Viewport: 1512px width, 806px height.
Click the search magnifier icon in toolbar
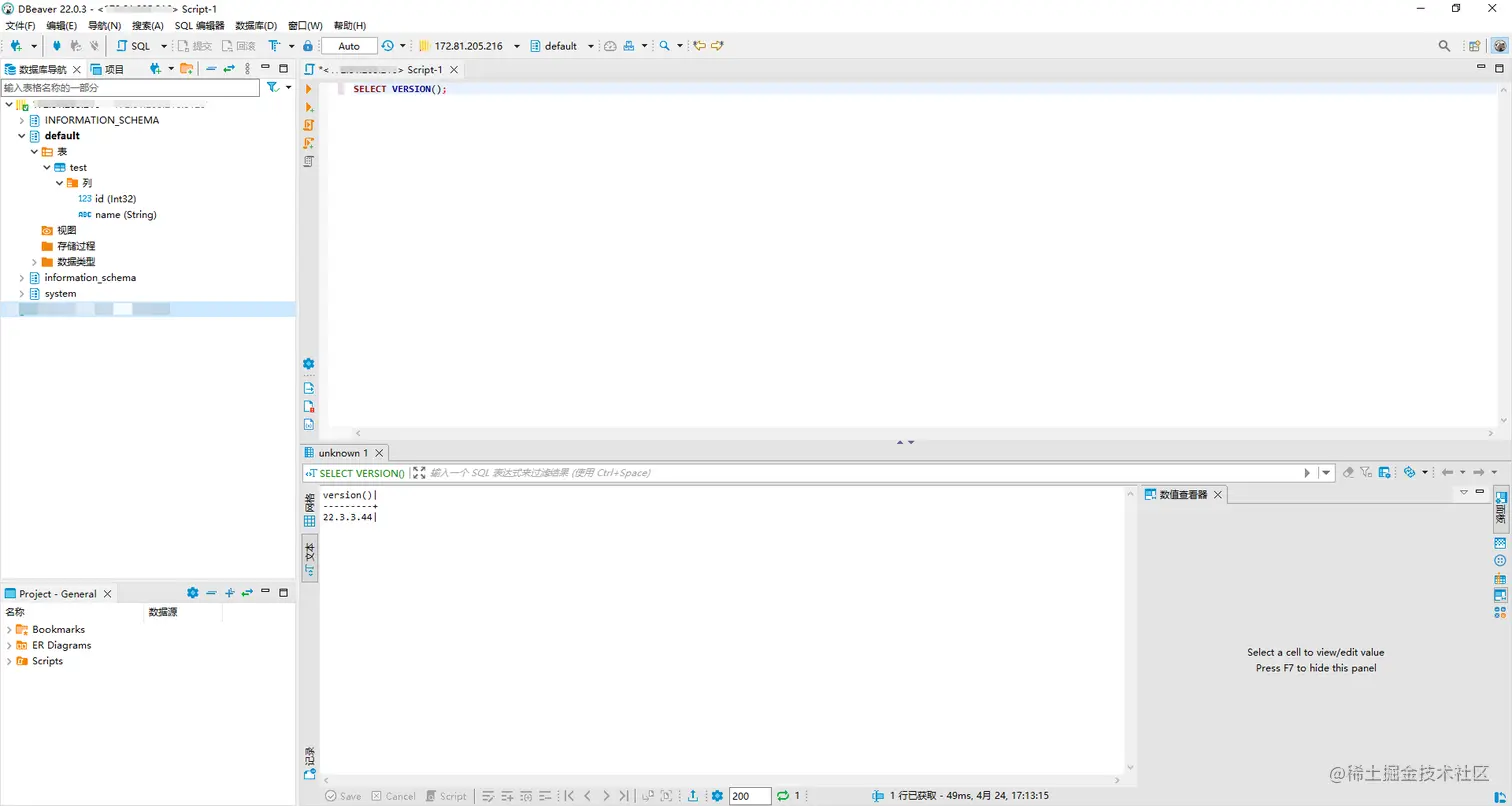[664, 46]
